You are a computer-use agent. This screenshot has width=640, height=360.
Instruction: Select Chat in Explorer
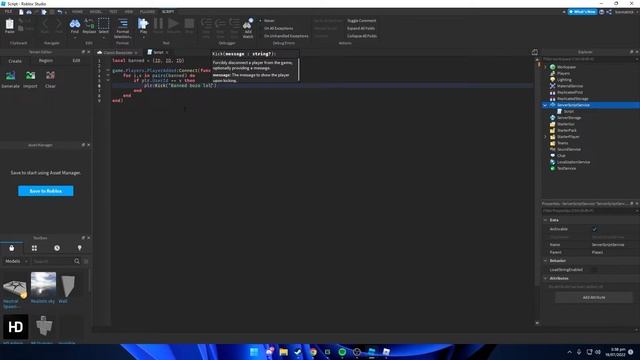[x=561, y=156]
